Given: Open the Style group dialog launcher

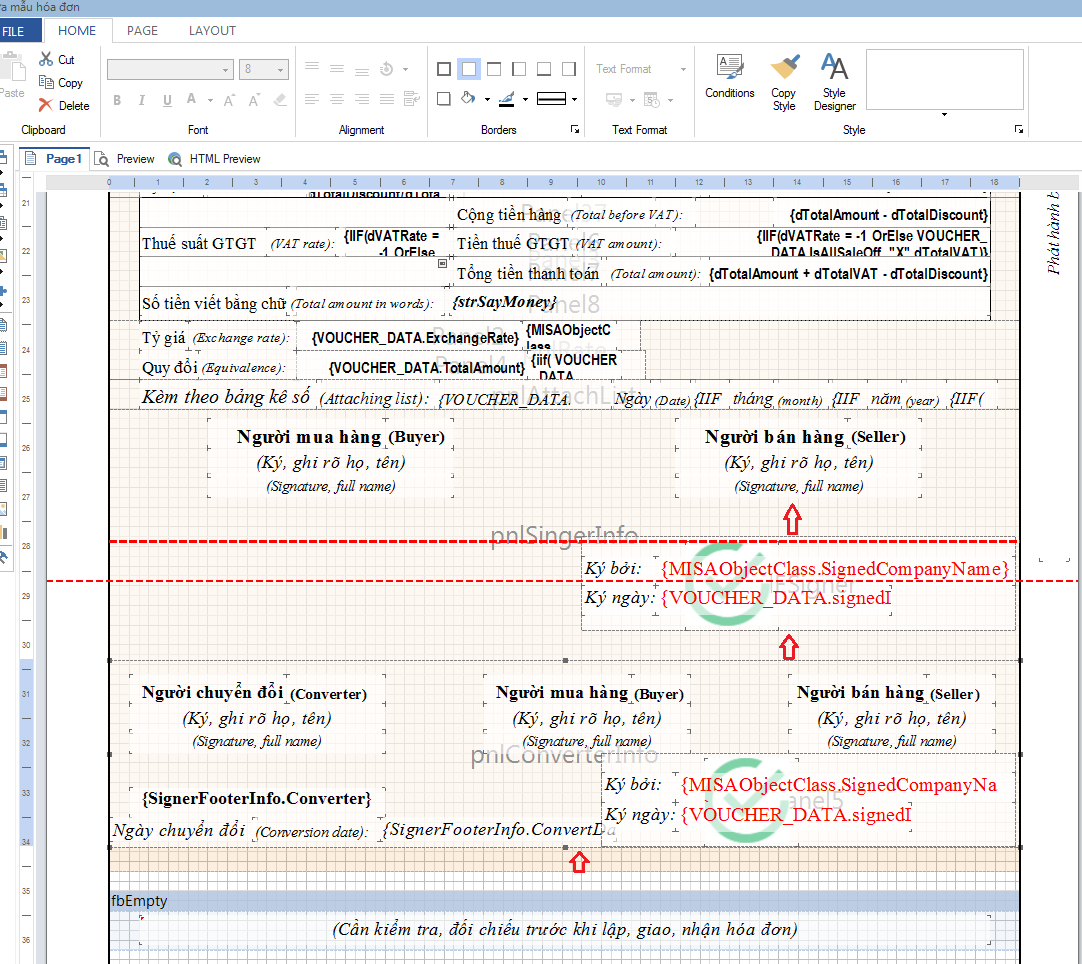Looking at the screenshot, I should (x=1019, y=130).
